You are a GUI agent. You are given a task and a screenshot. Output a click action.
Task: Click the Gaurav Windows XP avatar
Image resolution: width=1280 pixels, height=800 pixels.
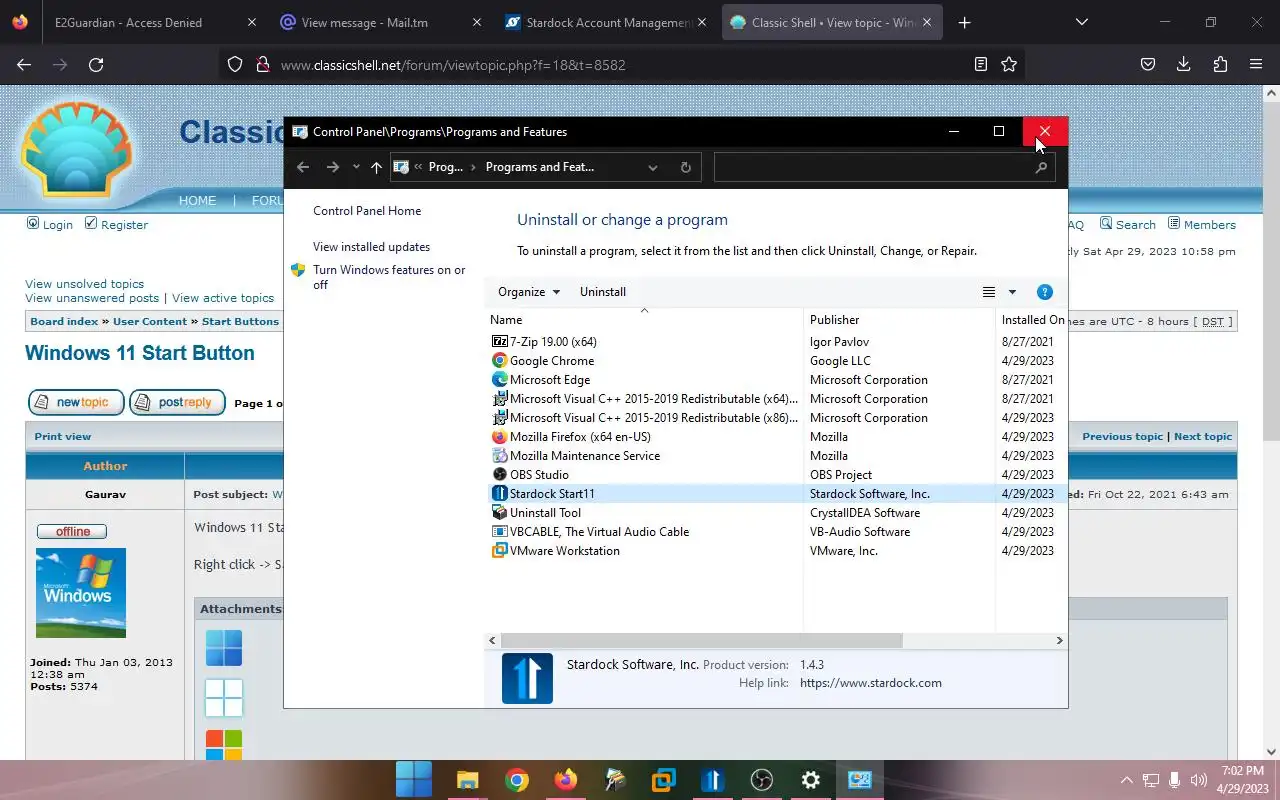click(x=81, y=593)
